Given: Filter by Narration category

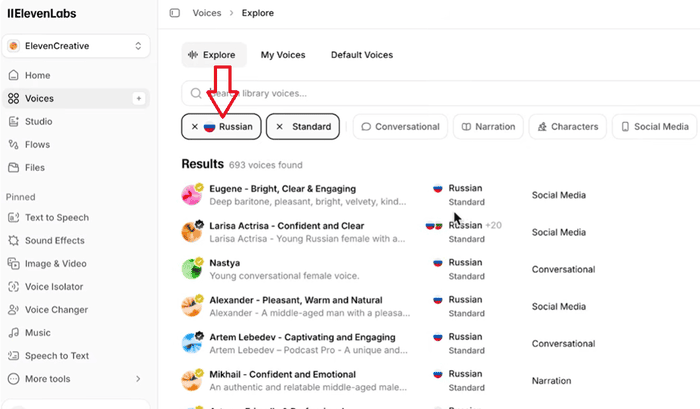Looking at the screenshot, I should pyautogui.click(x=488, y=127).
